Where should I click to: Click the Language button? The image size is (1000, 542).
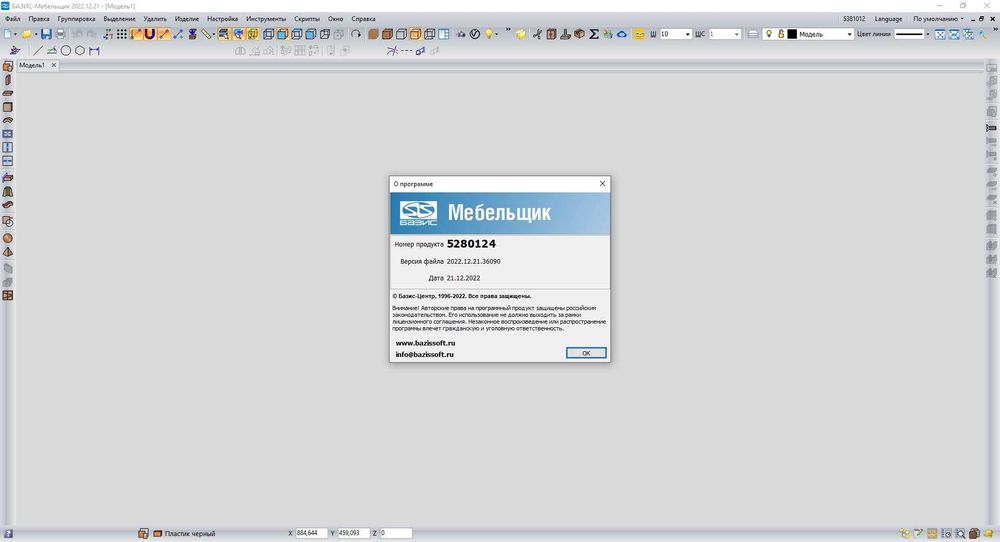tap(888, 19)
